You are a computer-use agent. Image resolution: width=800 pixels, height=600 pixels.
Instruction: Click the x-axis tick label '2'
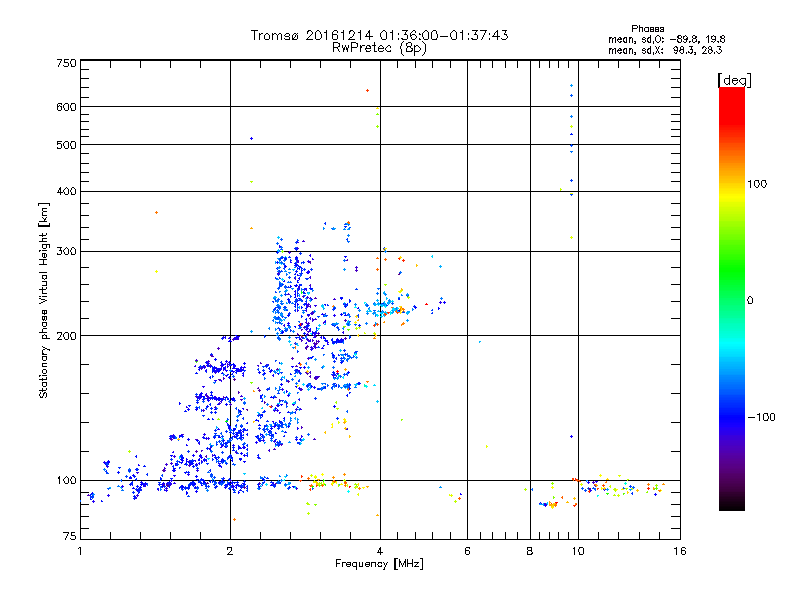[230, 551]
